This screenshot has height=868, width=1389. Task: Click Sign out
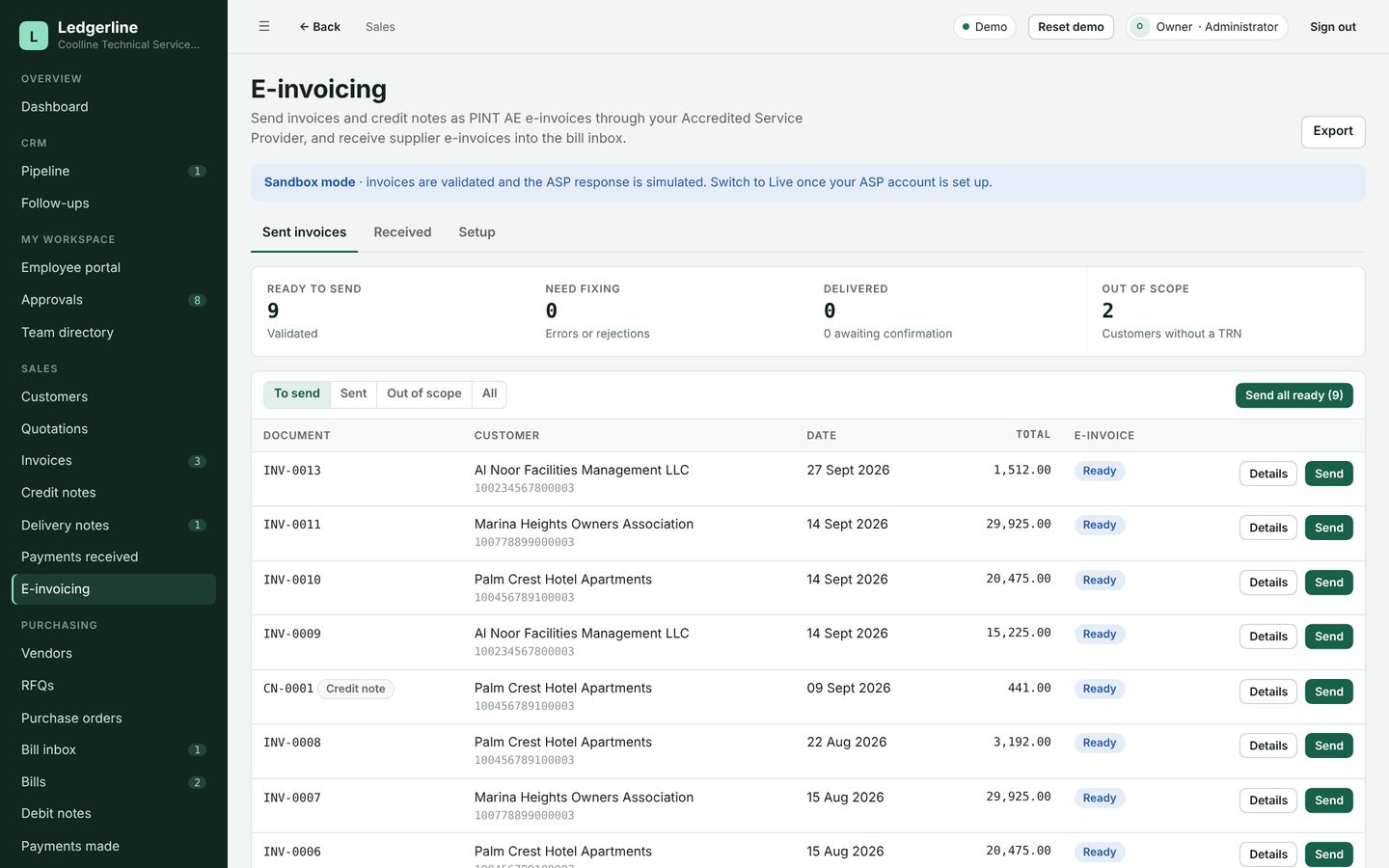[1332, 27]
